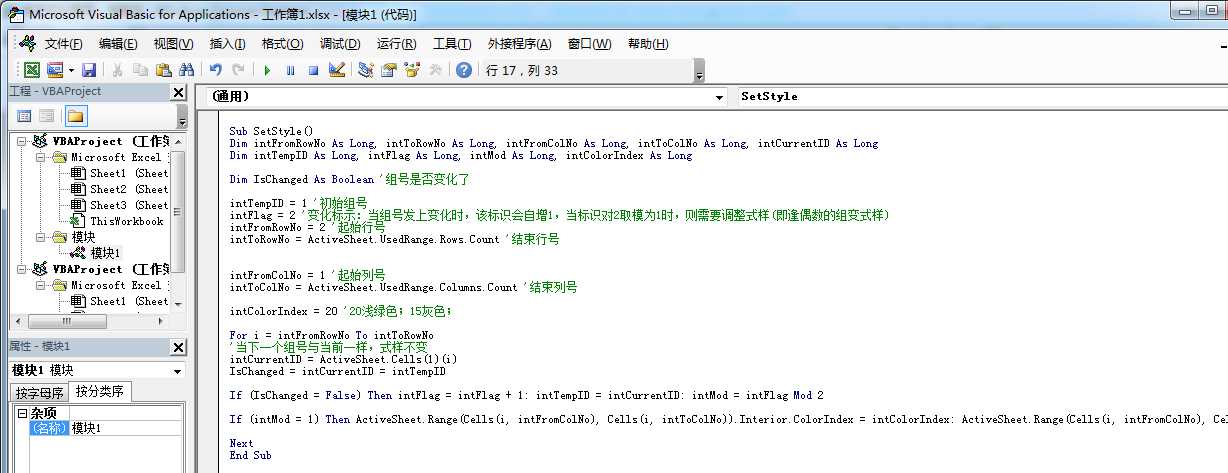
Task: Open Find with the binoculars icon
Action: (x=186, y=70)
